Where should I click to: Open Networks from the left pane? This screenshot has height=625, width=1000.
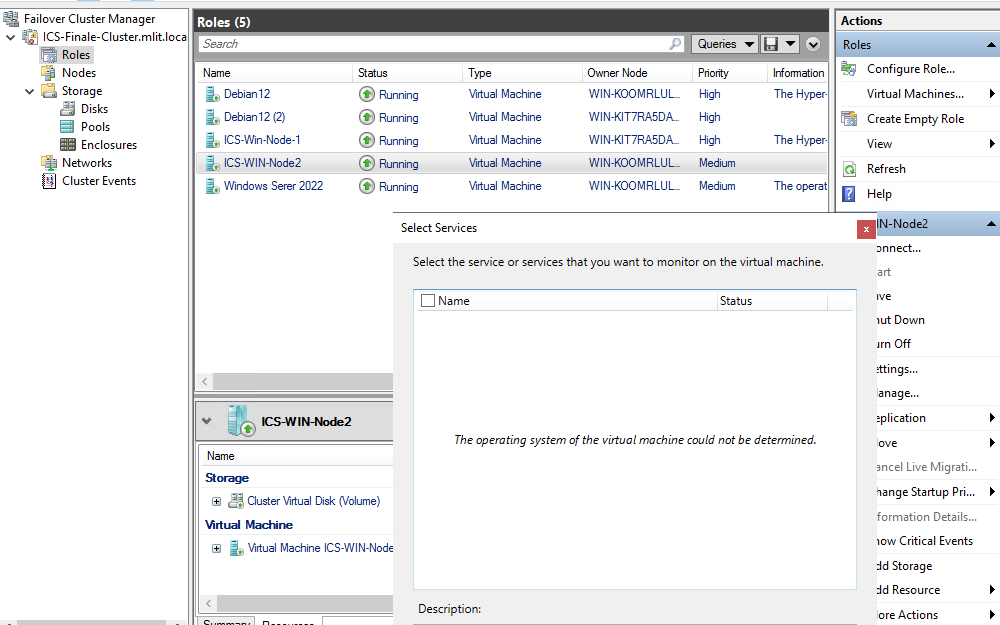87,162
